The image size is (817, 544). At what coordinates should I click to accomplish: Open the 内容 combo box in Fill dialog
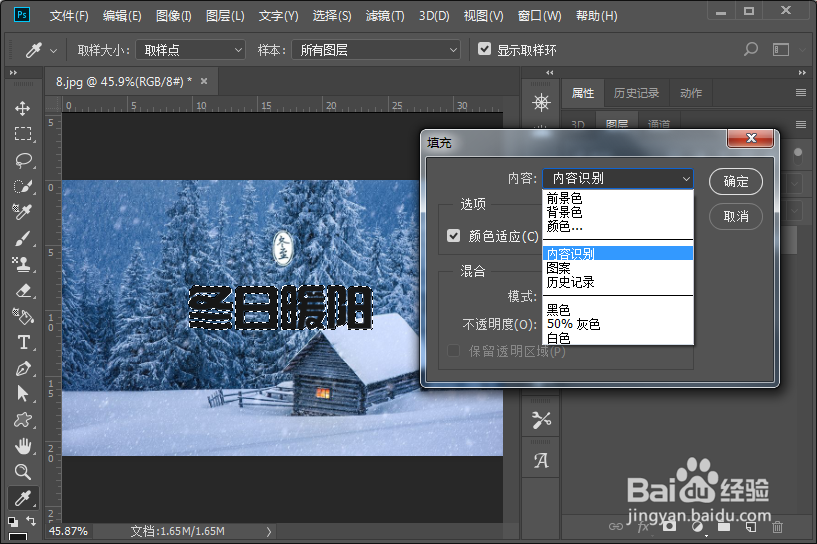[618, 179]
